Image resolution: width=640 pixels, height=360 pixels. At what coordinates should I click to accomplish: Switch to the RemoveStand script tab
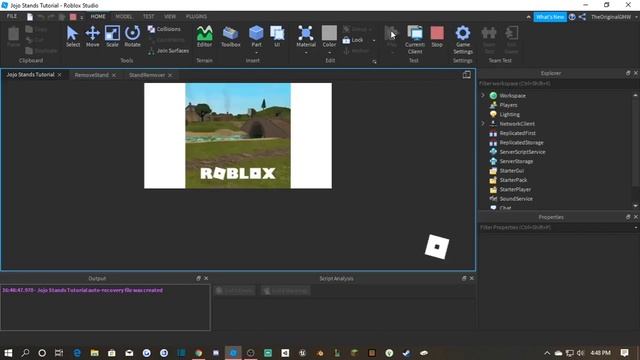[91, 75]
